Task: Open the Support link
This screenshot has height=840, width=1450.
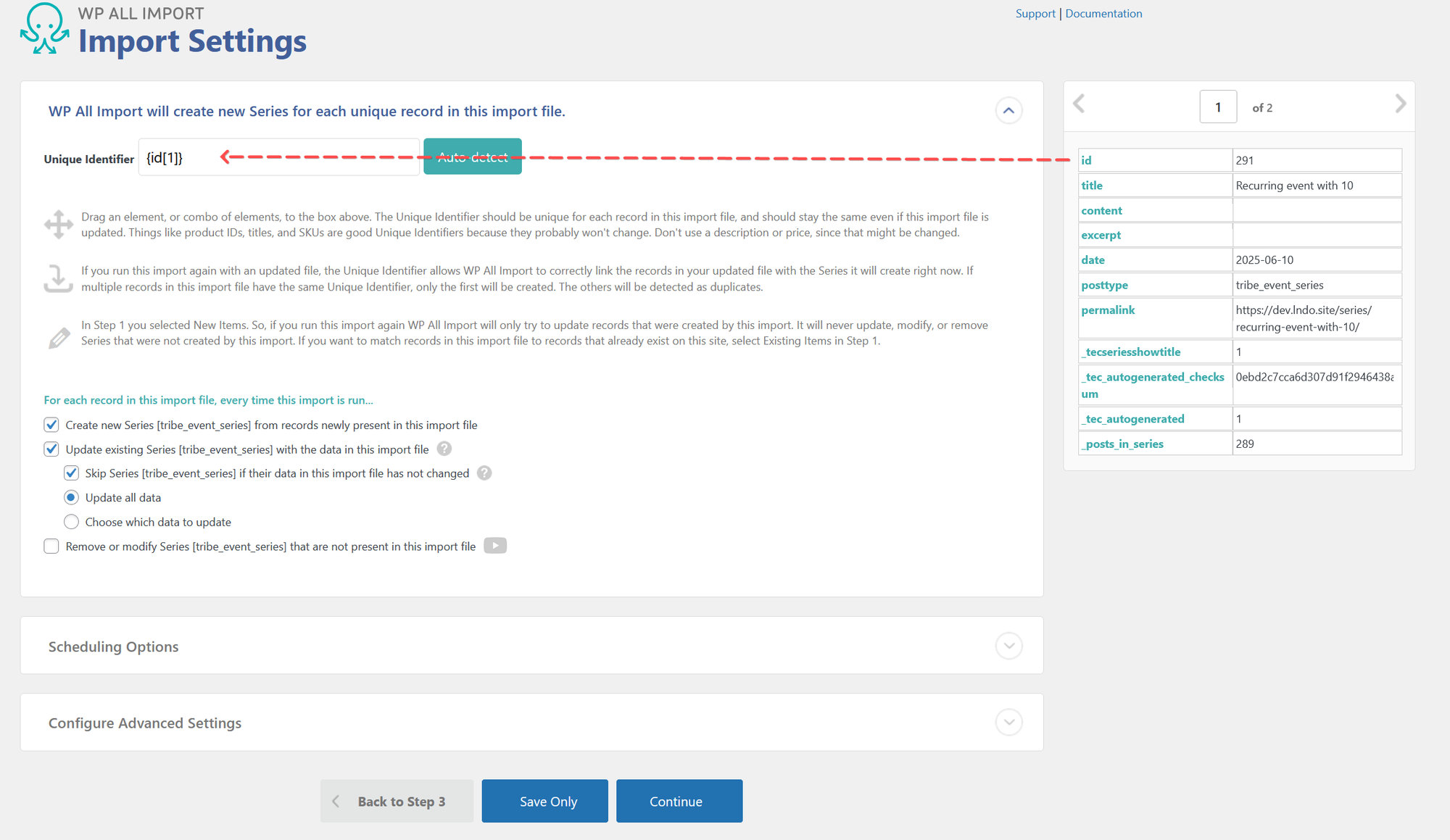Action: (x=1035, y=14)
